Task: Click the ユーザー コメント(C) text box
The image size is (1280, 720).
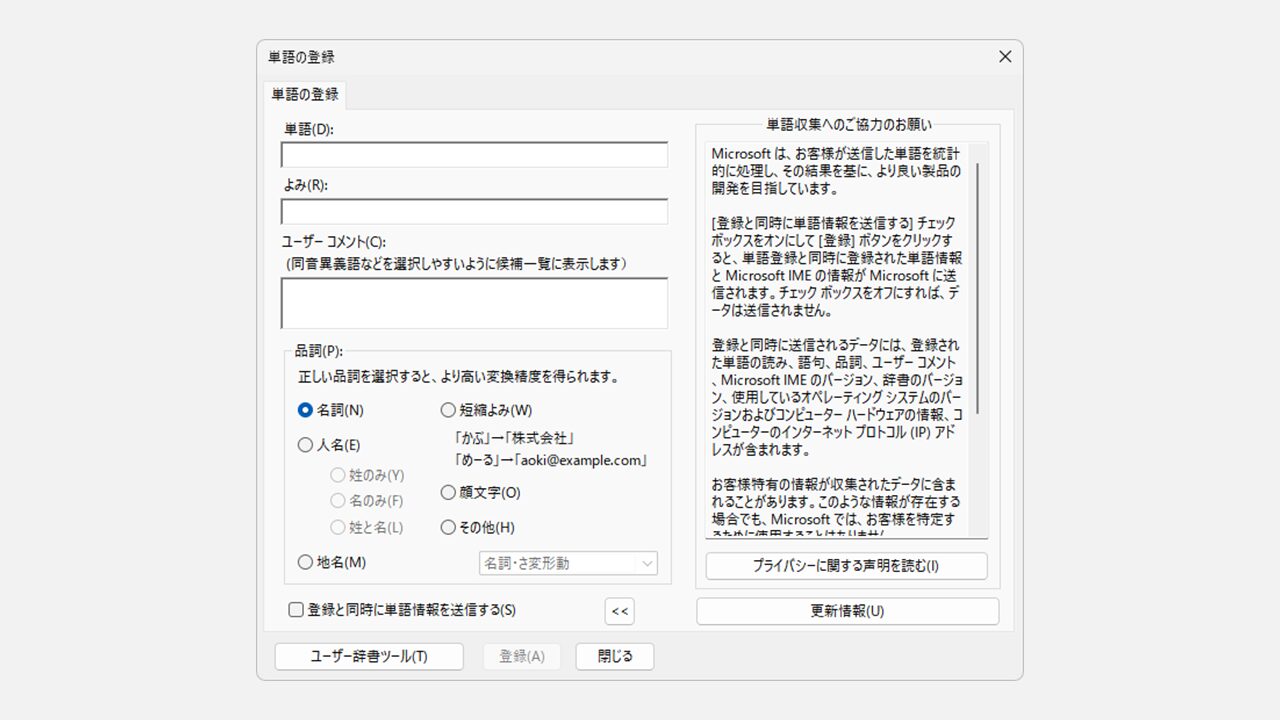Action: [474, 303]
